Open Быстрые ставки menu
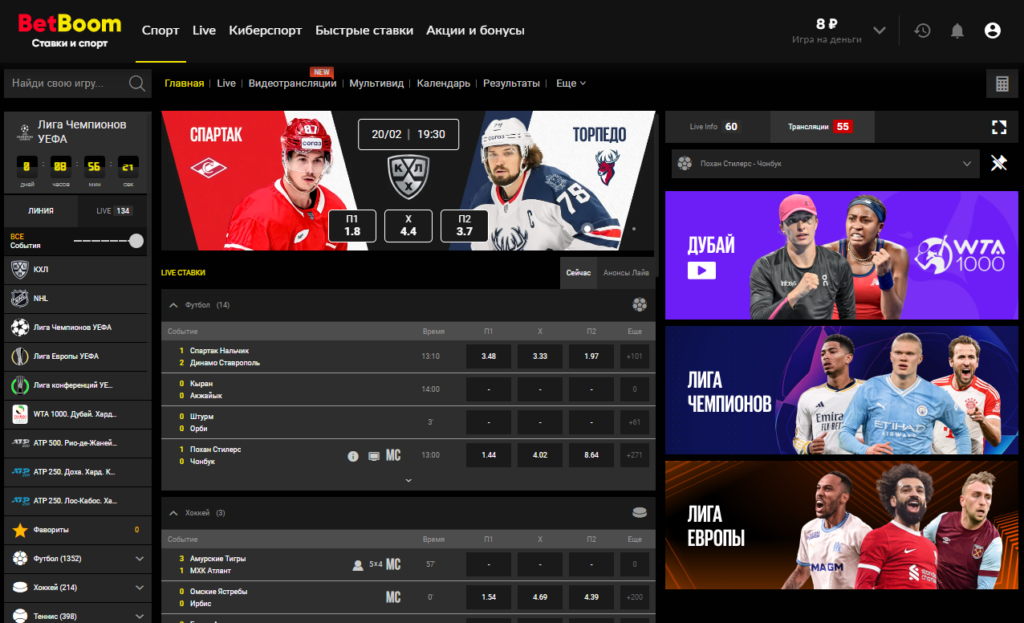This screenshot has width=1024, height=623. tap(364, 30)
